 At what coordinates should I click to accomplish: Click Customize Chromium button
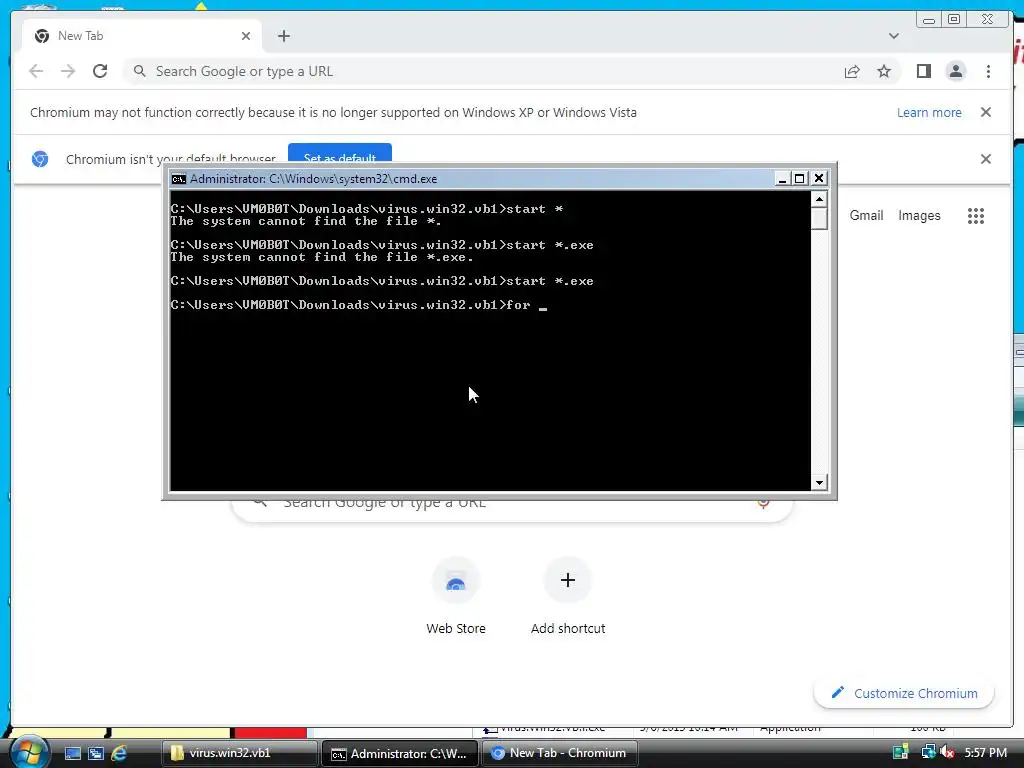tap(904, 693)
